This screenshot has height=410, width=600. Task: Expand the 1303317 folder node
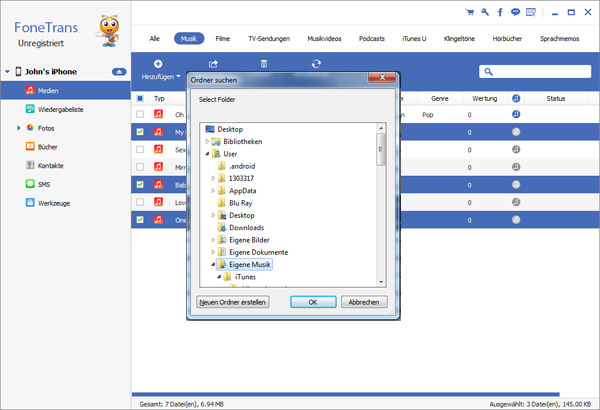(213, 178)
